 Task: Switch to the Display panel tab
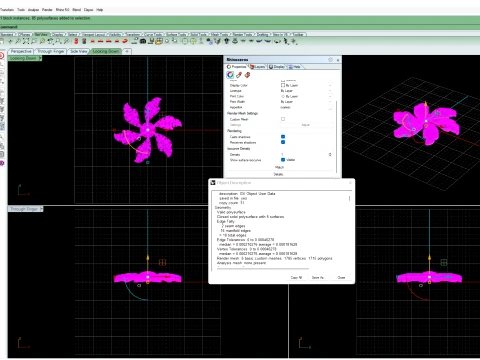(277, 67)
